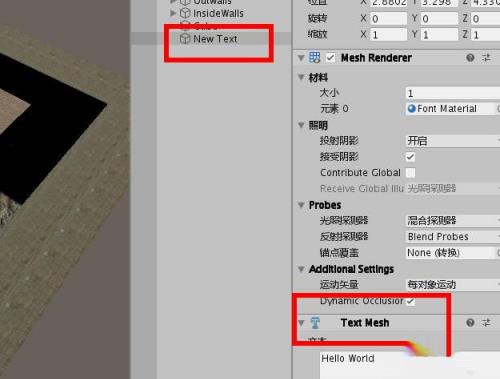Click the 旋转 rotation label
The width and height of the screenshot is (500, 379).
click(x=317, y=18)
